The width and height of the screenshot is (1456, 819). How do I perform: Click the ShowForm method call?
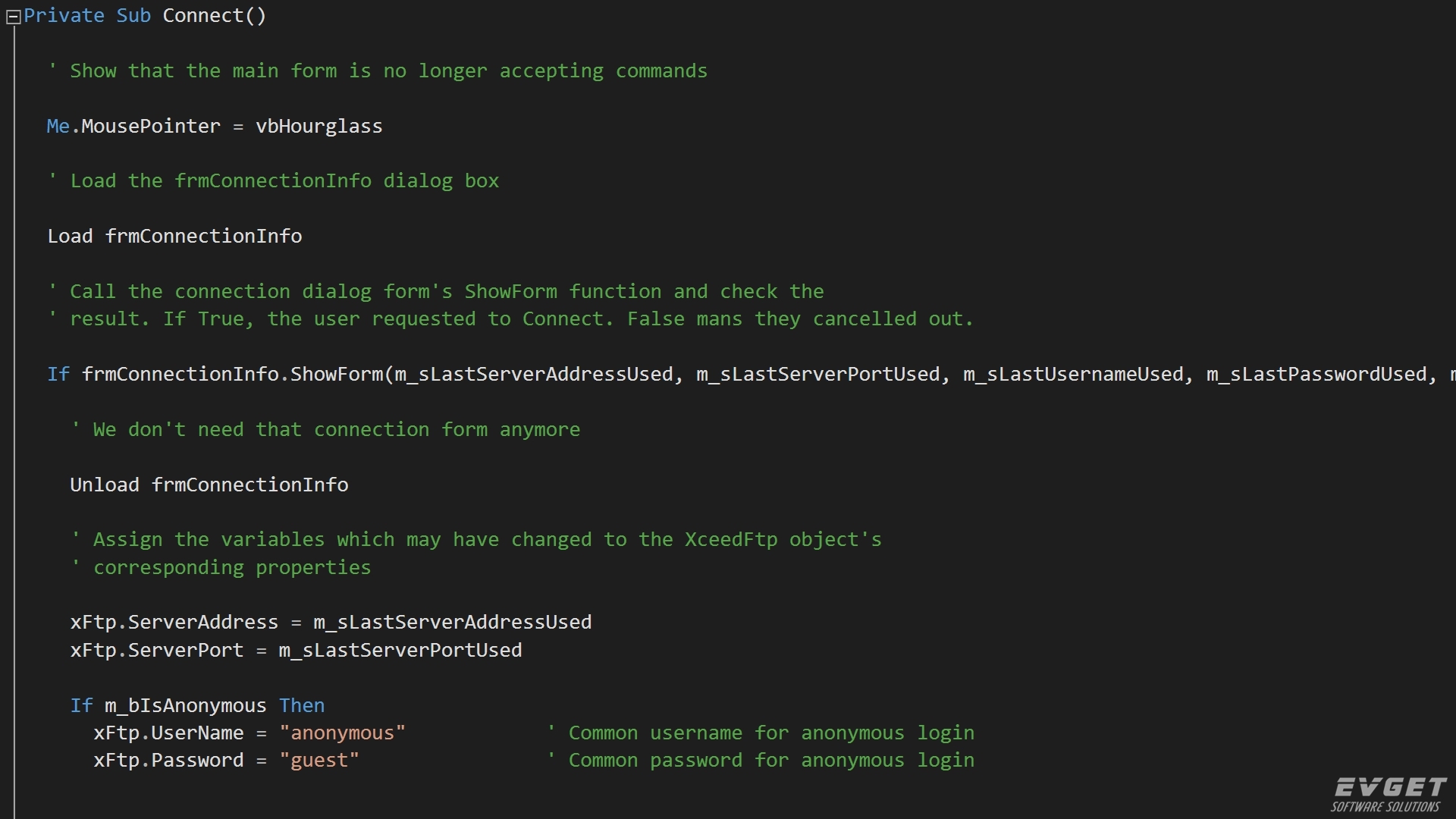click(x=337, y=374)
